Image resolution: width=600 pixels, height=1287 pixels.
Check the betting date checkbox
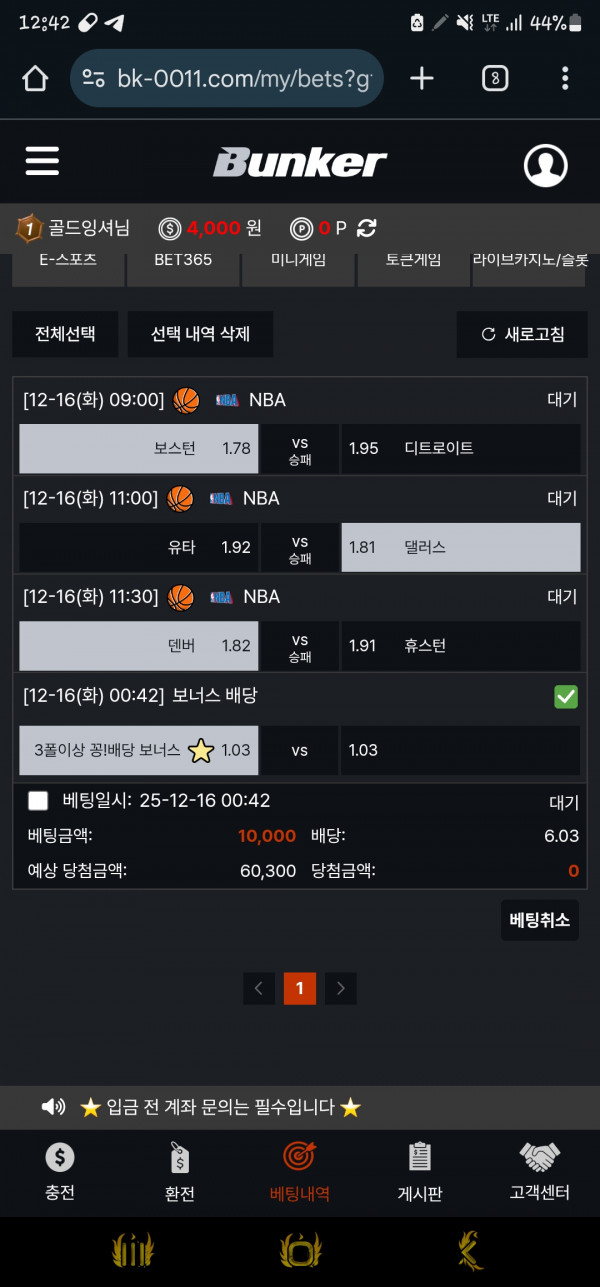[38, 801]
